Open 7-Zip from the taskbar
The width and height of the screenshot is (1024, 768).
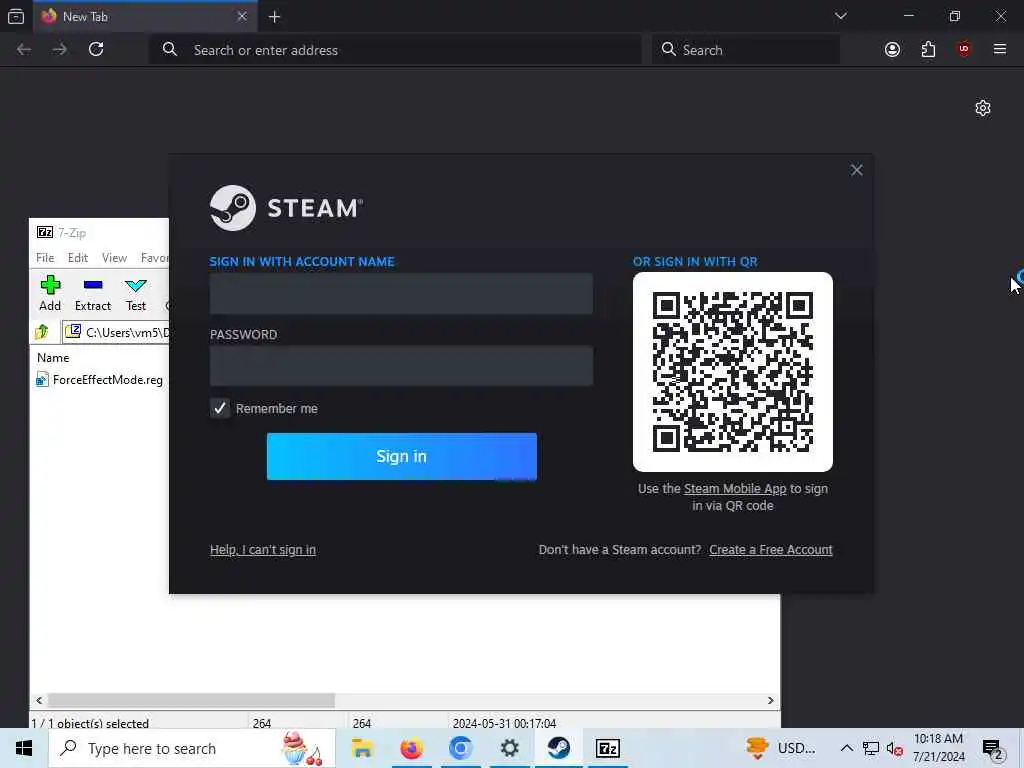pyautogui.click(x=607, y=748)
